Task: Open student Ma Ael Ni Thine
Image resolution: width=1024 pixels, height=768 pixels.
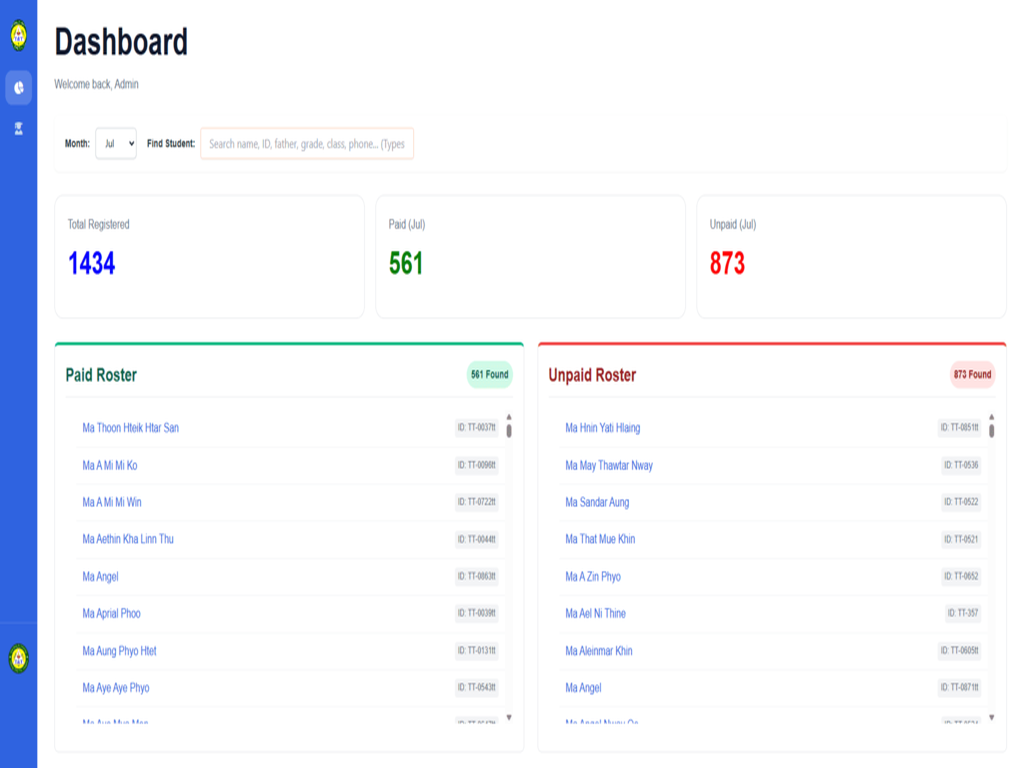Action: 596,614
